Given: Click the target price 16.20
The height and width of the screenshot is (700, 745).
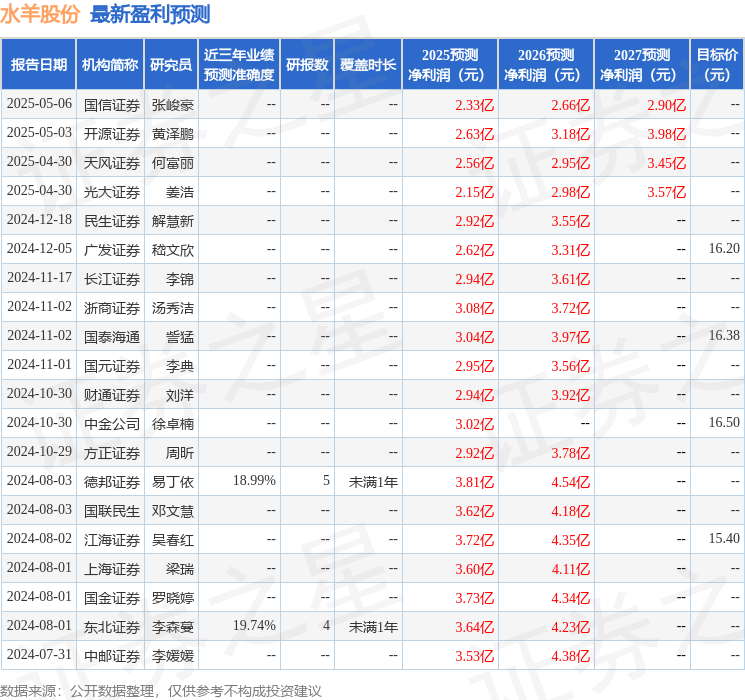Looking at the screenshot, I should click(x=724, y=249).
